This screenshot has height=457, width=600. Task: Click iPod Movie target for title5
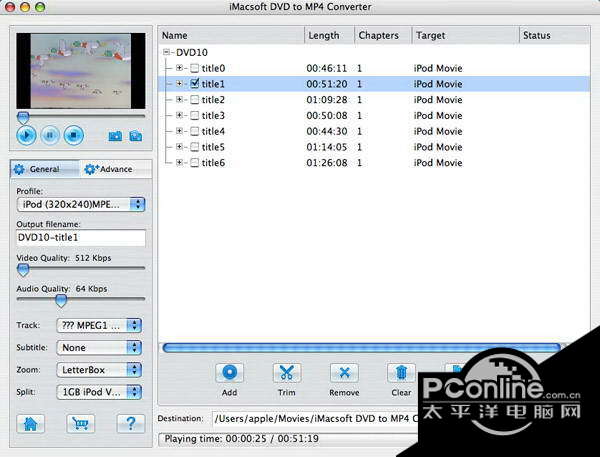click(x=438, y=147)
